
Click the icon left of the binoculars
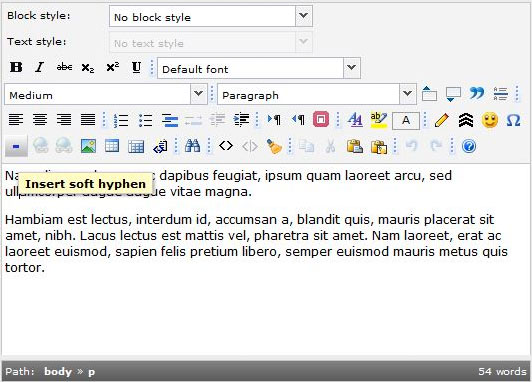(x=160, y=146)
